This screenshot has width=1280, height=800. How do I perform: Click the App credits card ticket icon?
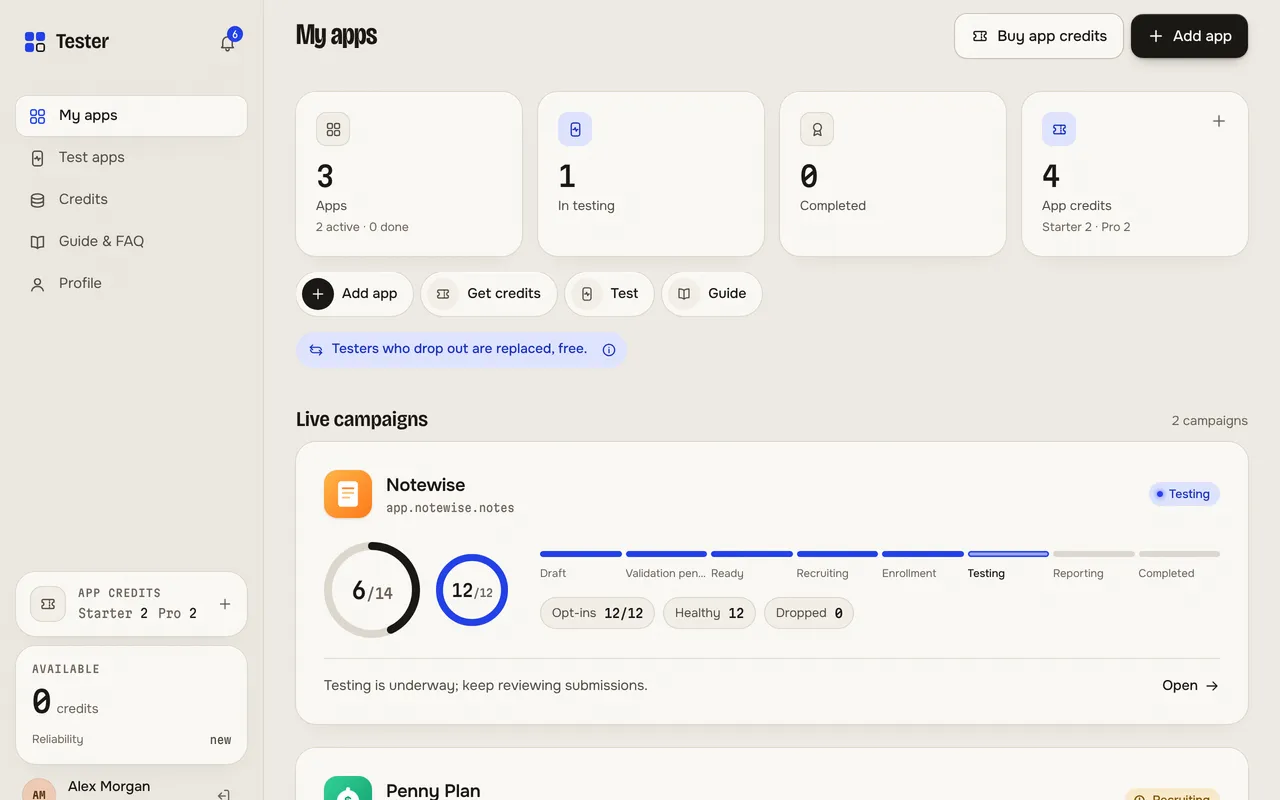(x=1059, y=129)
